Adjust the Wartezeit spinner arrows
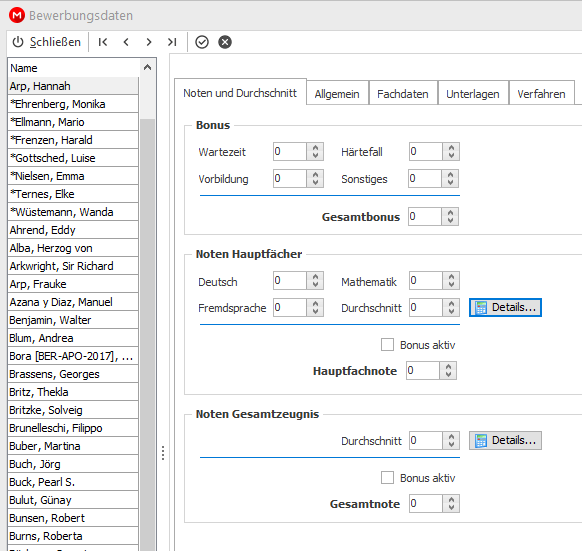This screenshot has height=551, width=582. (315, 151)
